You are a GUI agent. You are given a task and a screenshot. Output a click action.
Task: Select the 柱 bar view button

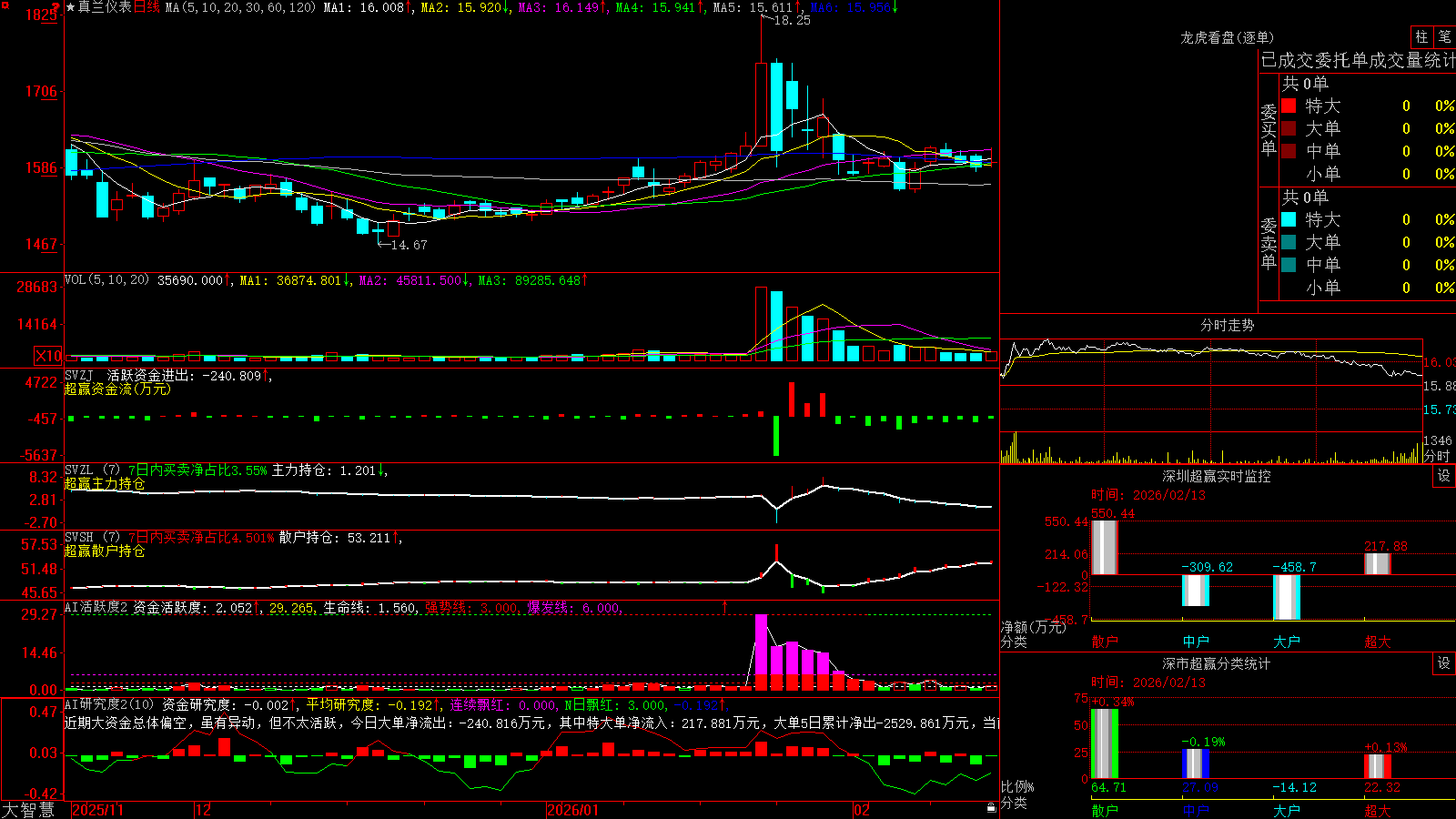click(1421, 36)
